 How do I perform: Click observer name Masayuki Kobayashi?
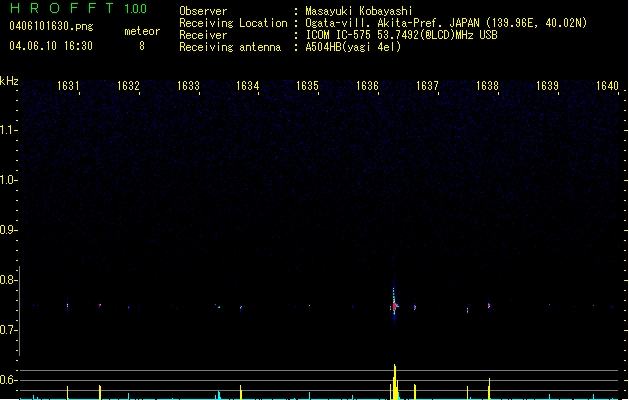(360, 11)
